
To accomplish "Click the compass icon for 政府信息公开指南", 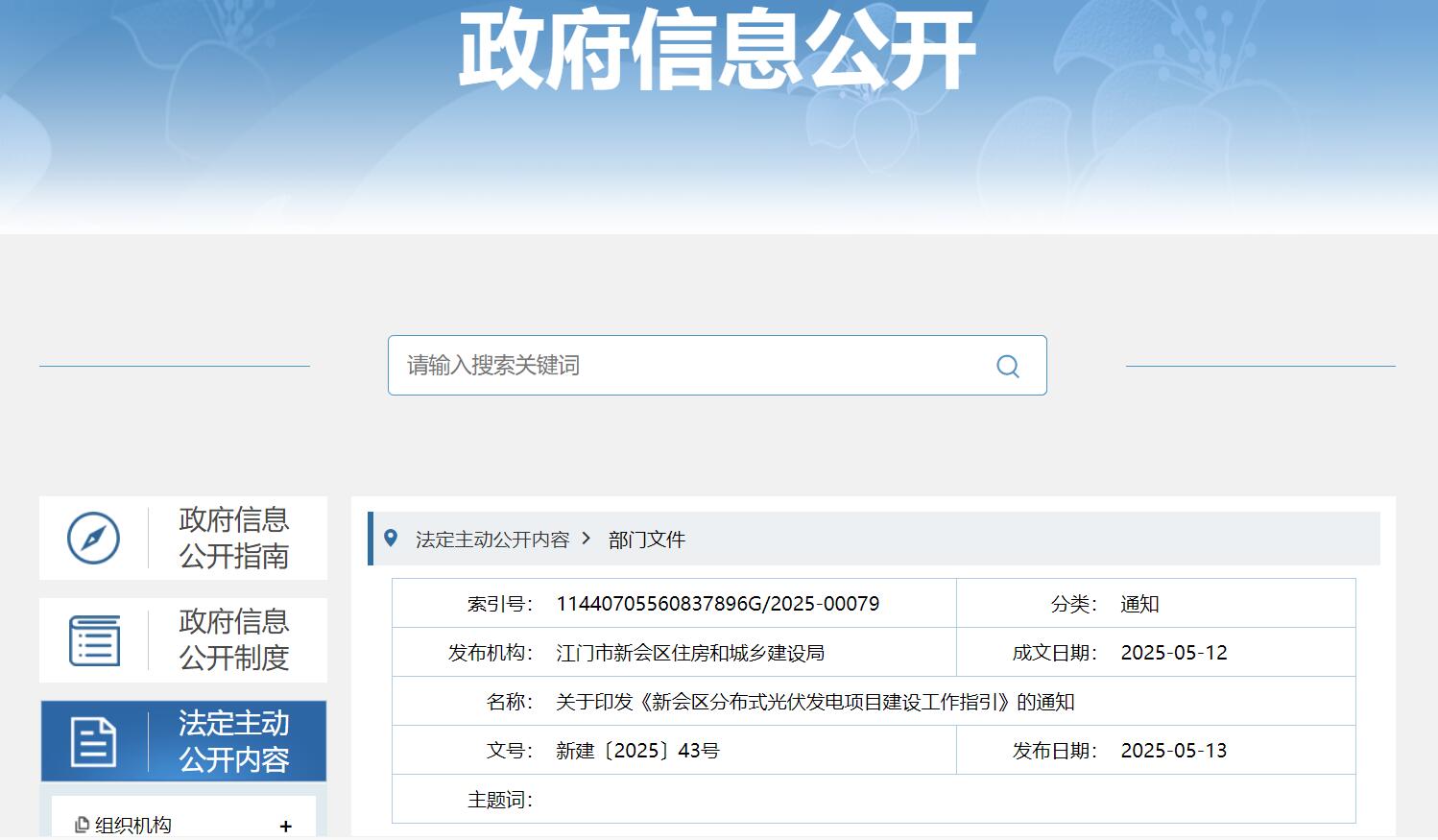I will [93, 539].
